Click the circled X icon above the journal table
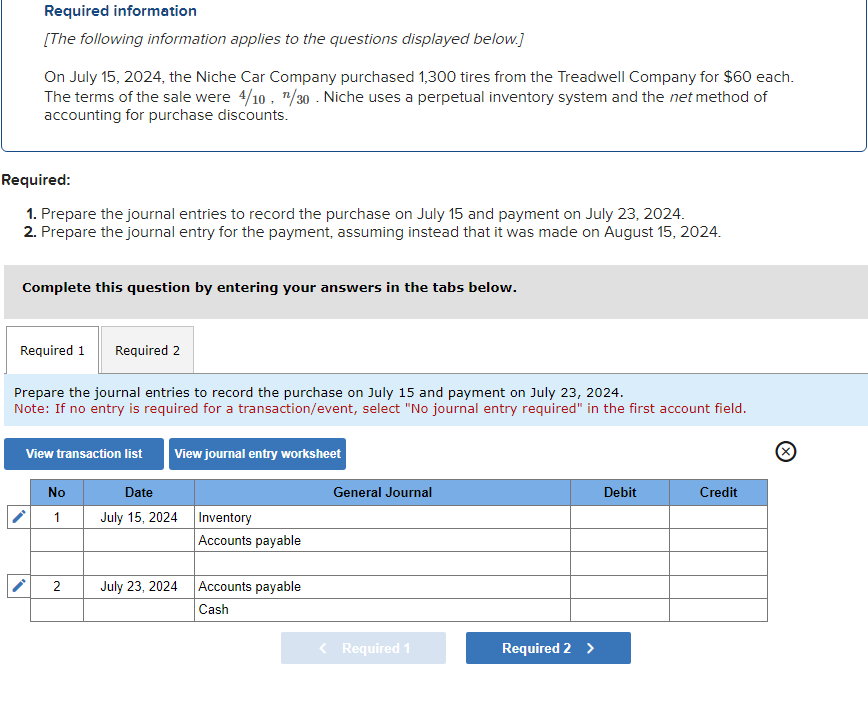The image size is (868, 721). click(785, 452)
